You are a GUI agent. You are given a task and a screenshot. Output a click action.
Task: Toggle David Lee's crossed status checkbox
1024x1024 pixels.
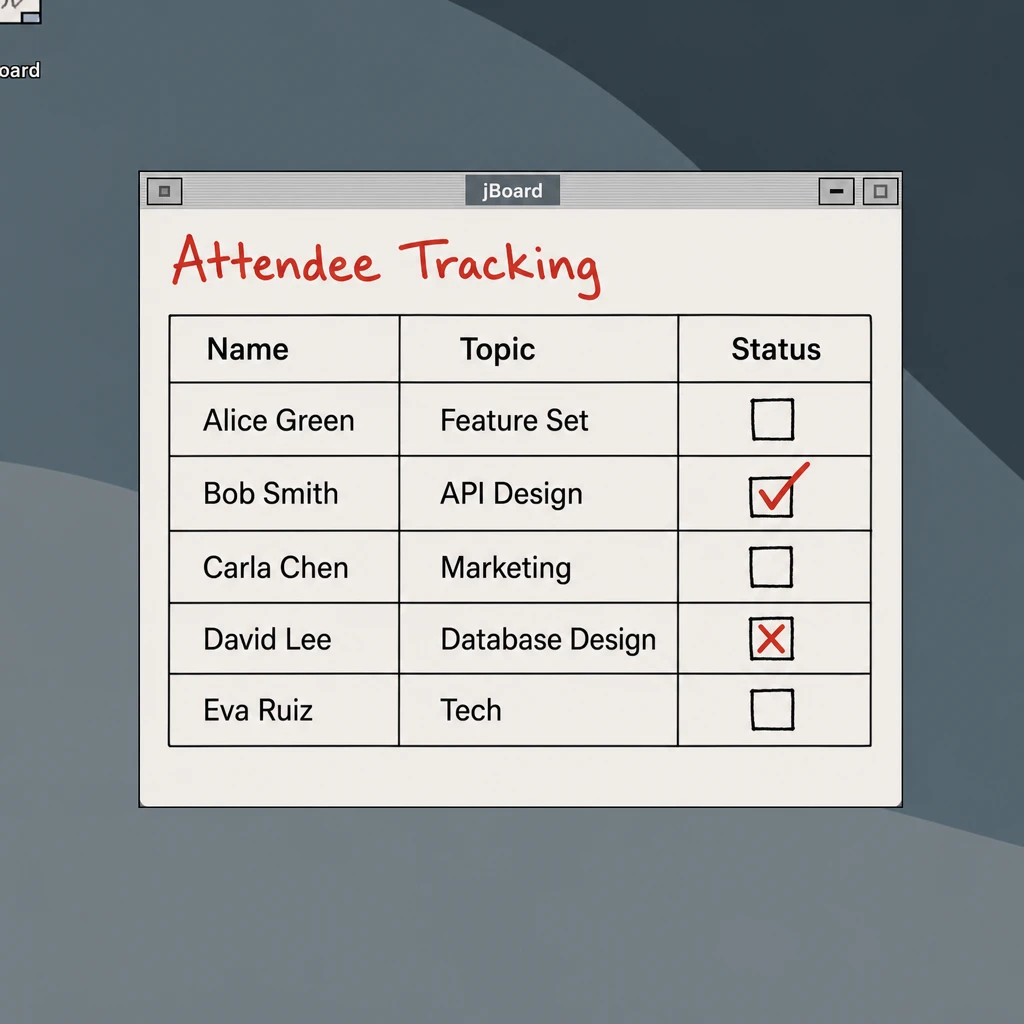[x=771, y=639]
